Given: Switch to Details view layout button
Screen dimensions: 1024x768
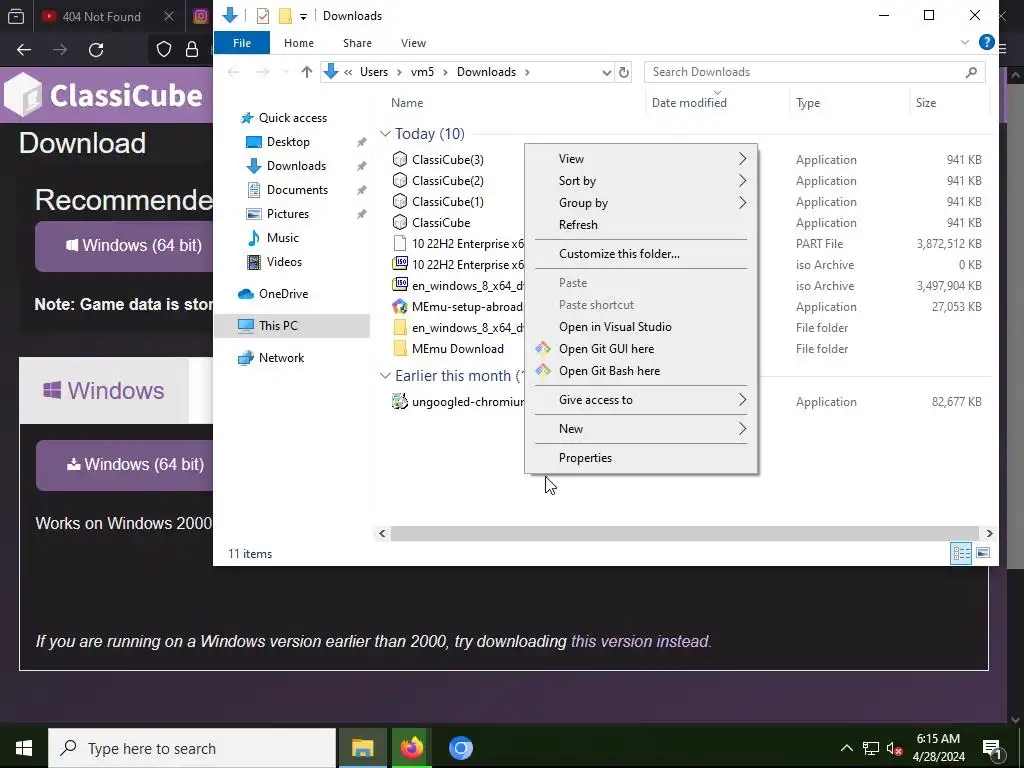Looking at the screenshot, I should point(961,554).
